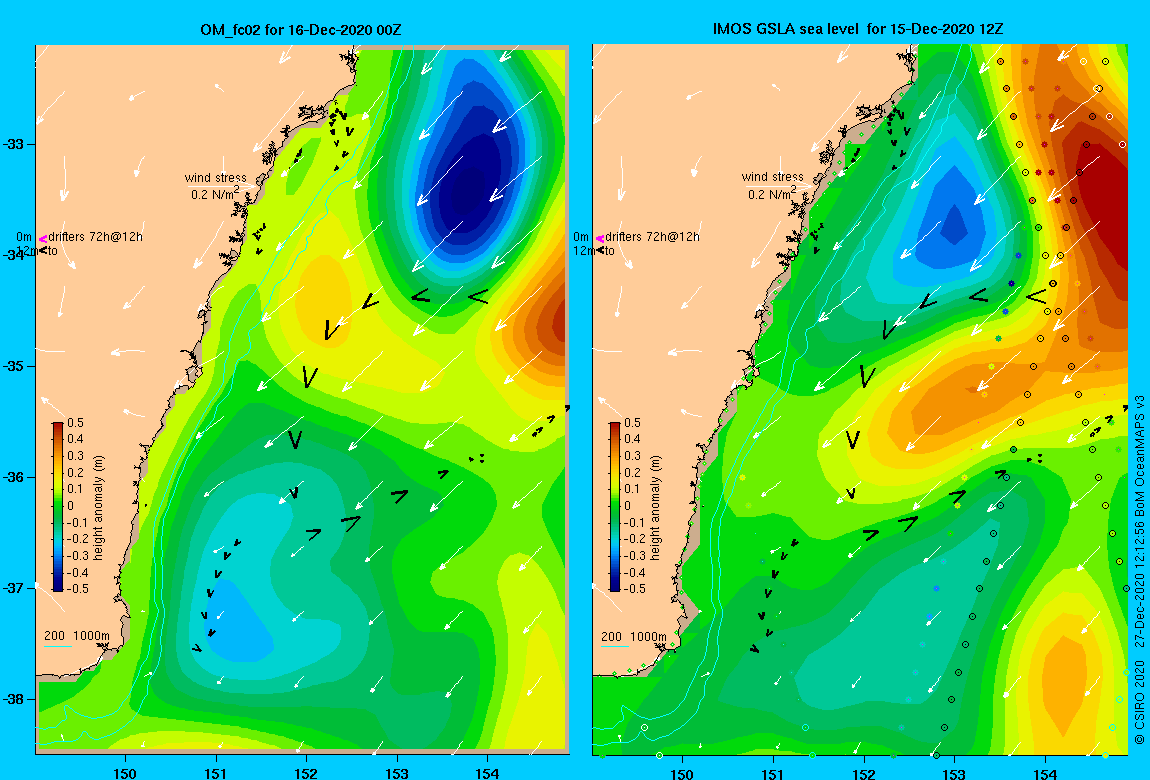This screenshot has width=1150, height=780.
Task: Click longitude 153 under the left map
Action: coord(397,773)
